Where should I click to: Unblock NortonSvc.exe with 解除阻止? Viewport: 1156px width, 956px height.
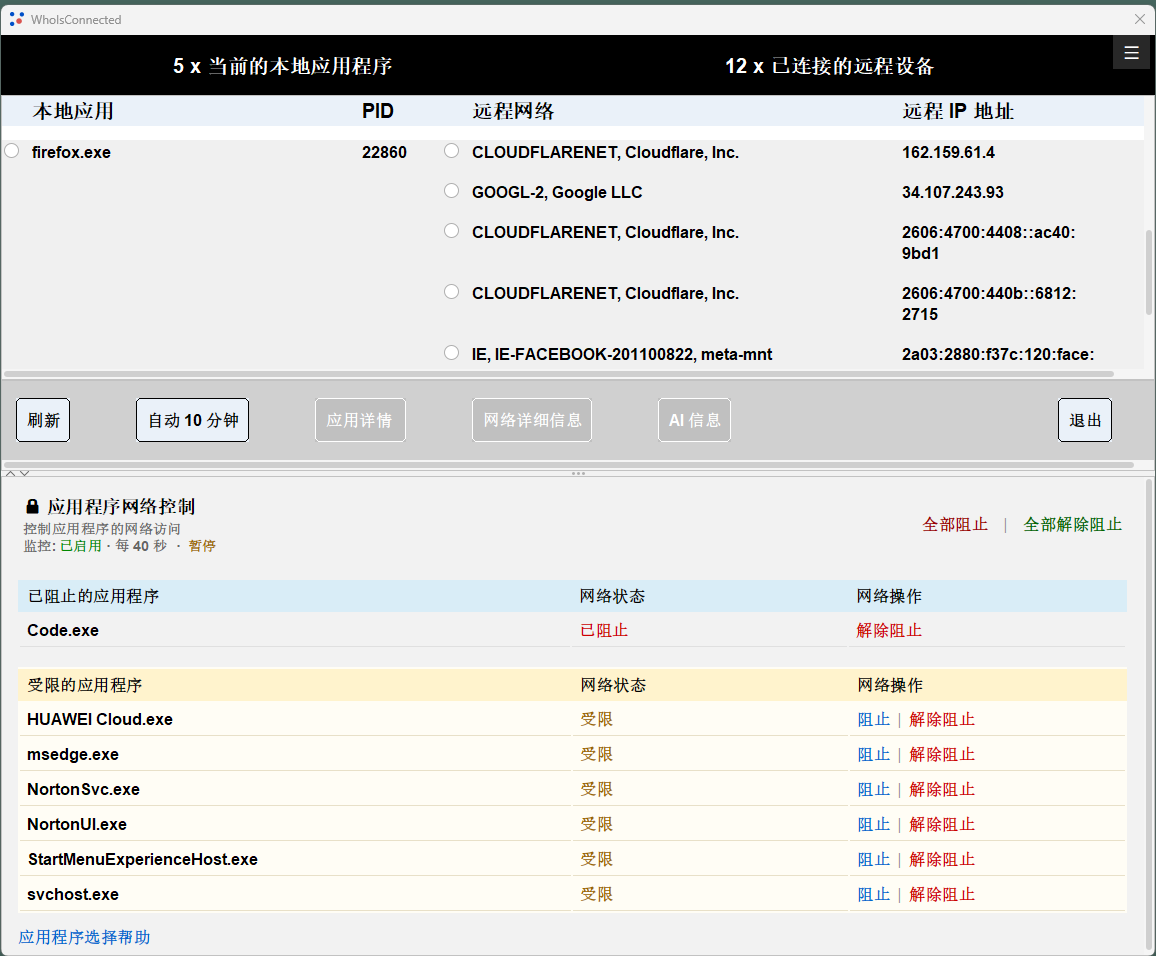942,789
